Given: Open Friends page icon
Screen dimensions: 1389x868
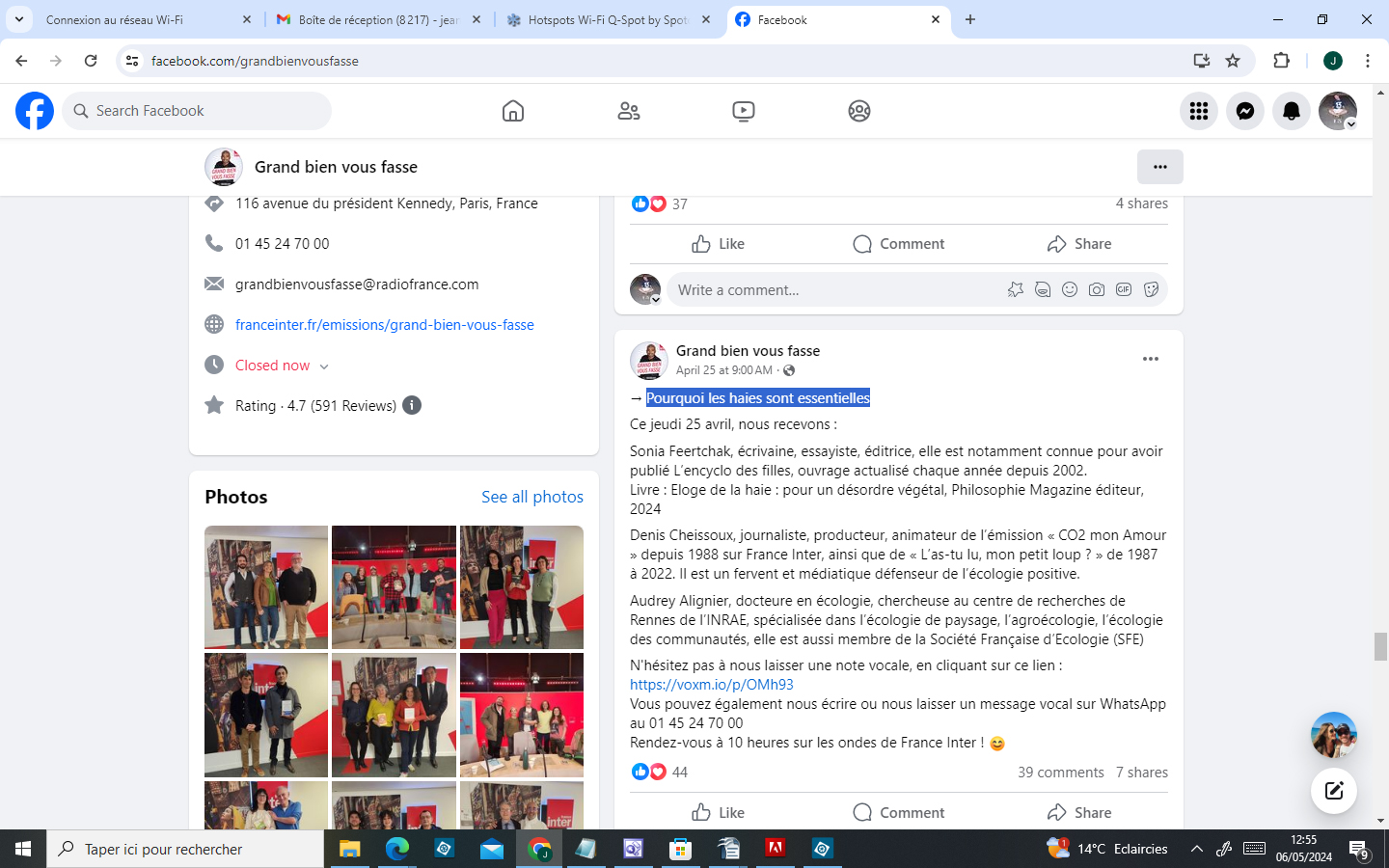Looking at the screenshot, I should pyautogui.click(x=629, y=111).
